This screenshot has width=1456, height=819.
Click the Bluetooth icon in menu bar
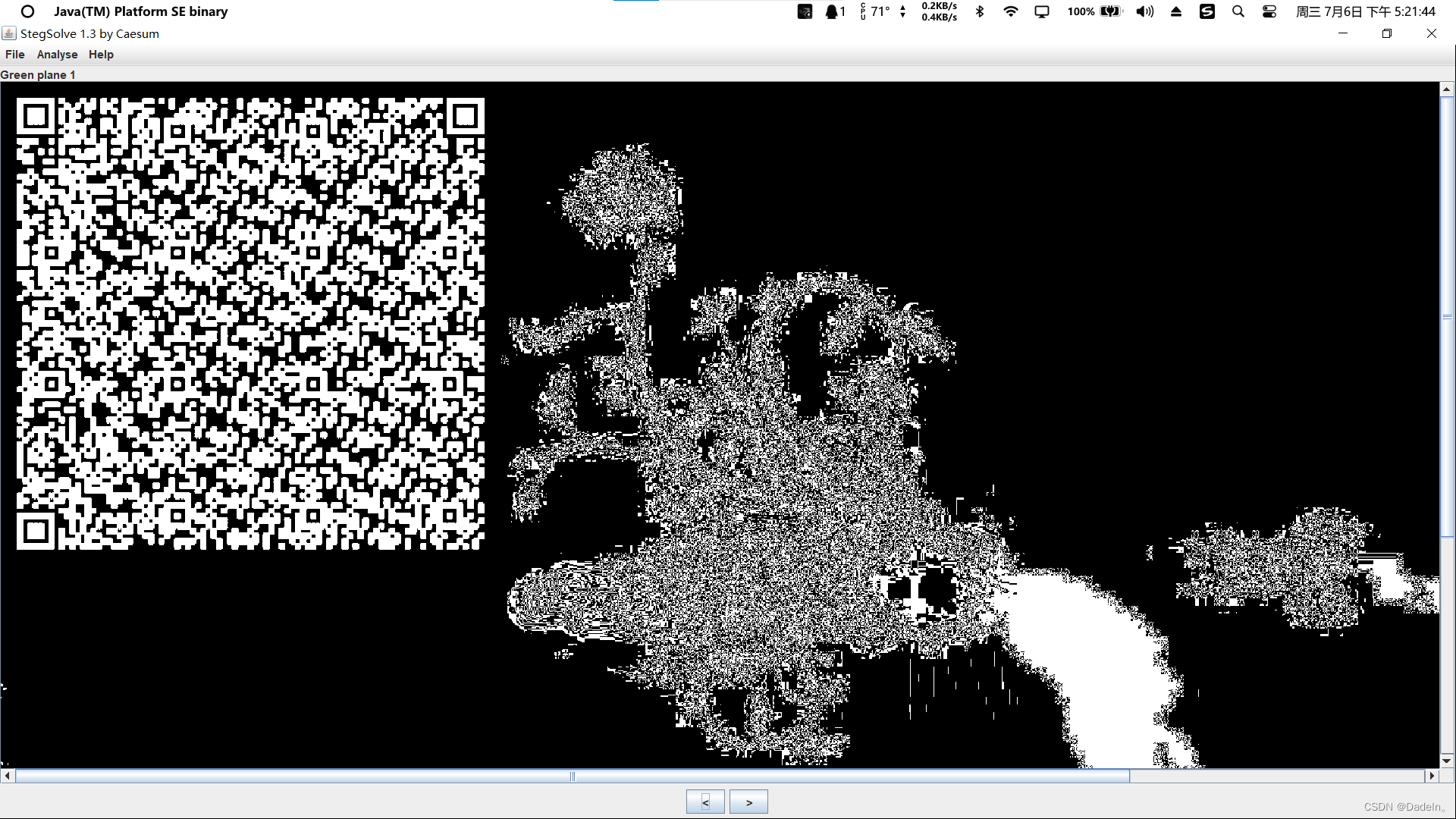tap(980, 11)
